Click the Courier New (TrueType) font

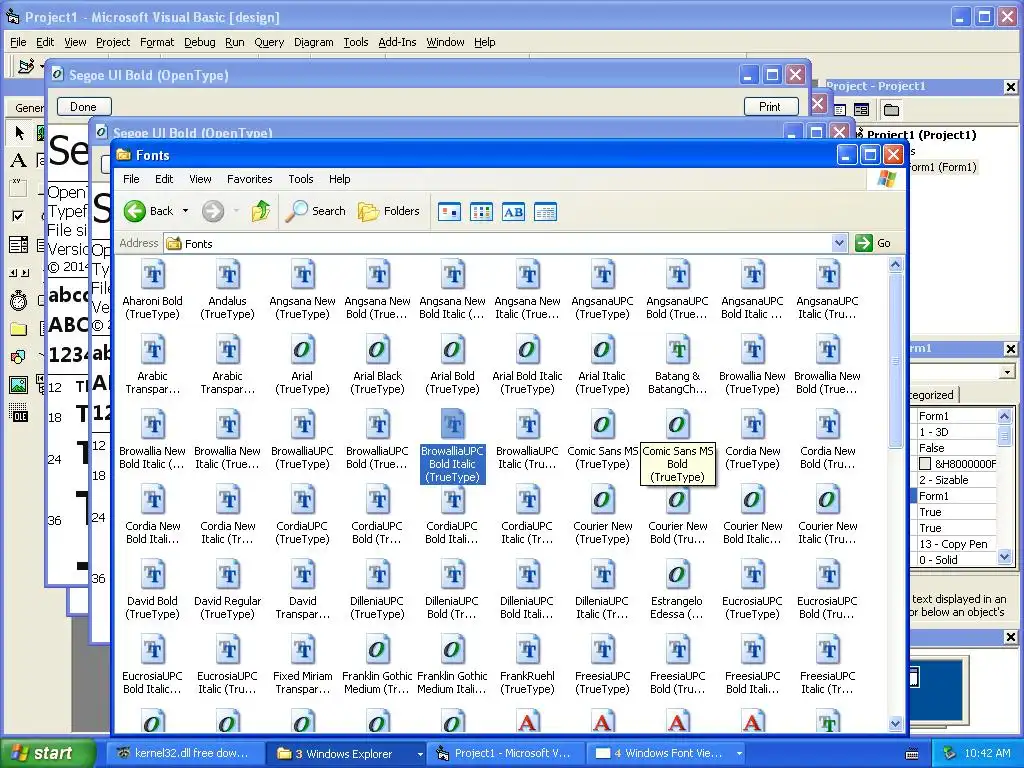click(x=603, y=515)
